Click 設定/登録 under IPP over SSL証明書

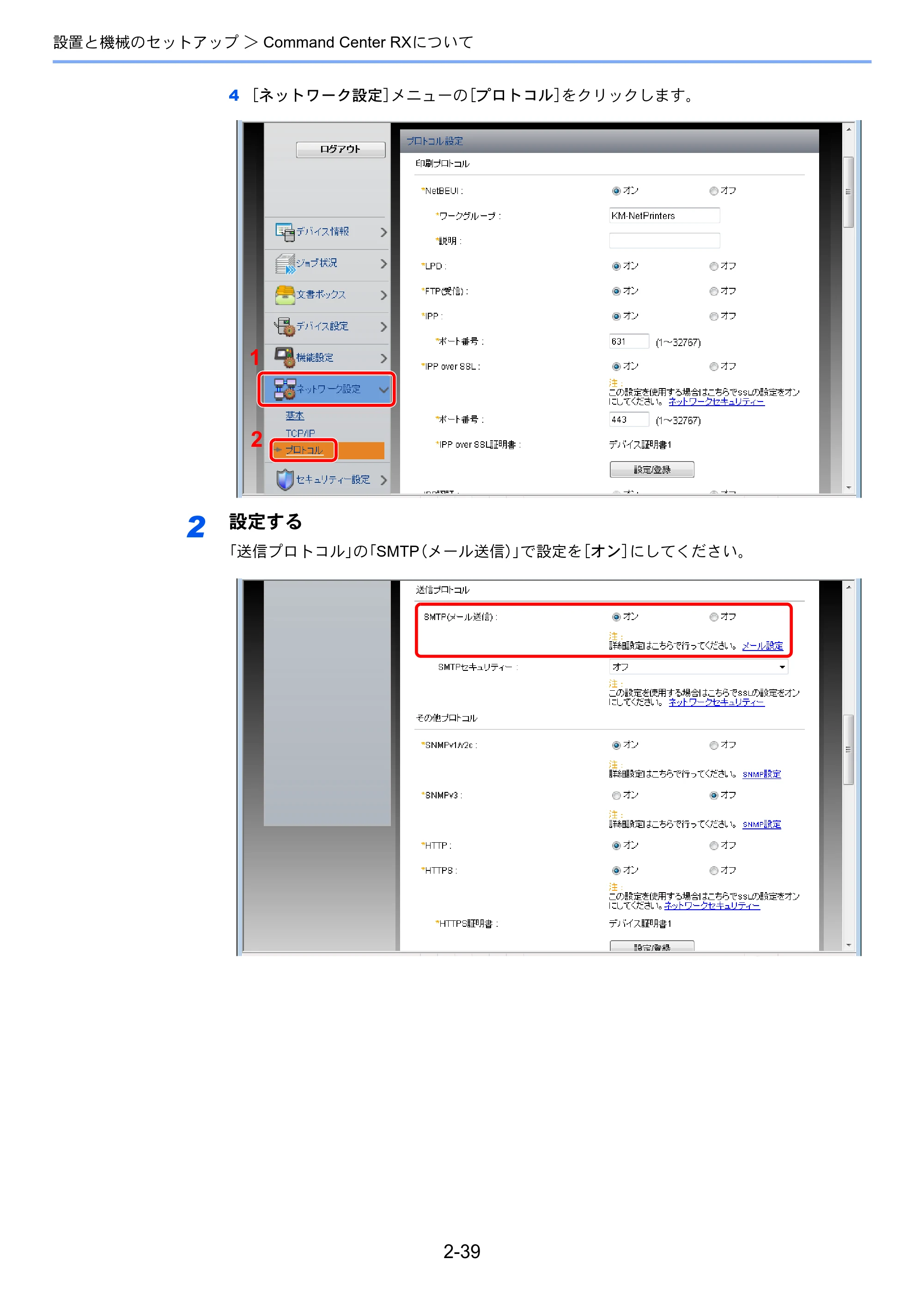(x=652, y=469)
